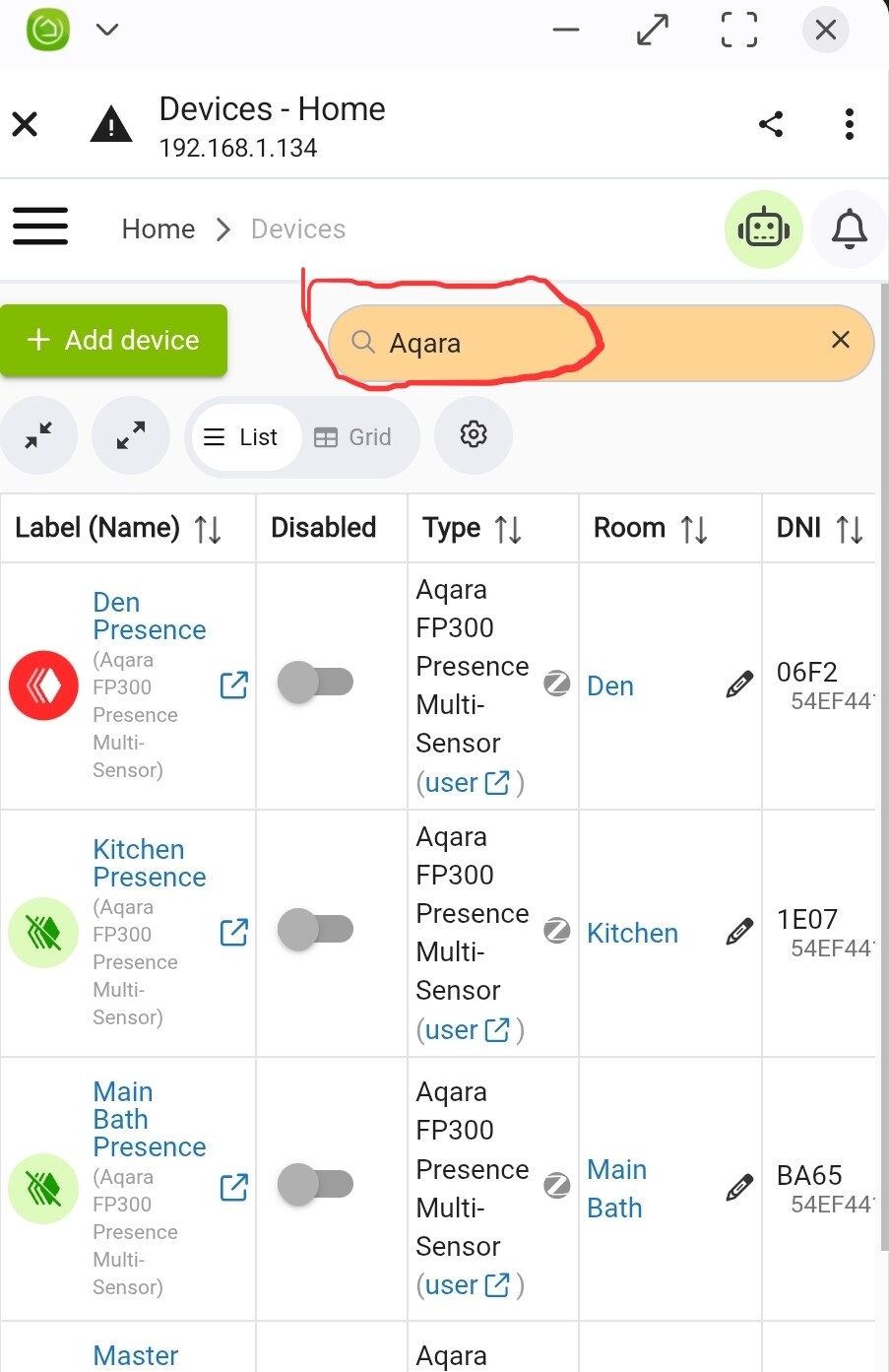Toggle the Disabled switch for Den Presence
The image size is (889, 1372).
coord(316,682)
